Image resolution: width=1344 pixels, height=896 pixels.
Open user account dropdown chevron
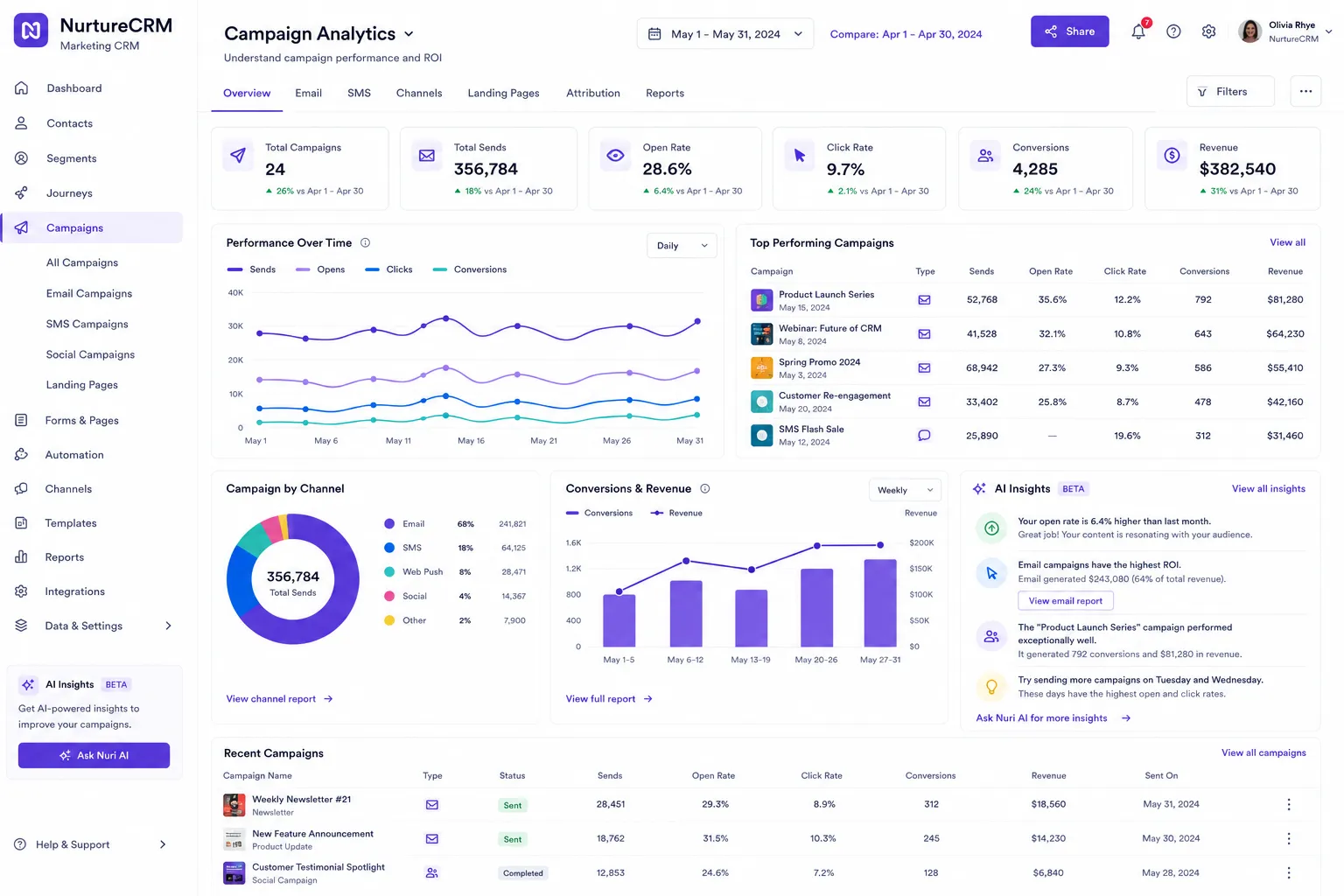(1328, 31)
